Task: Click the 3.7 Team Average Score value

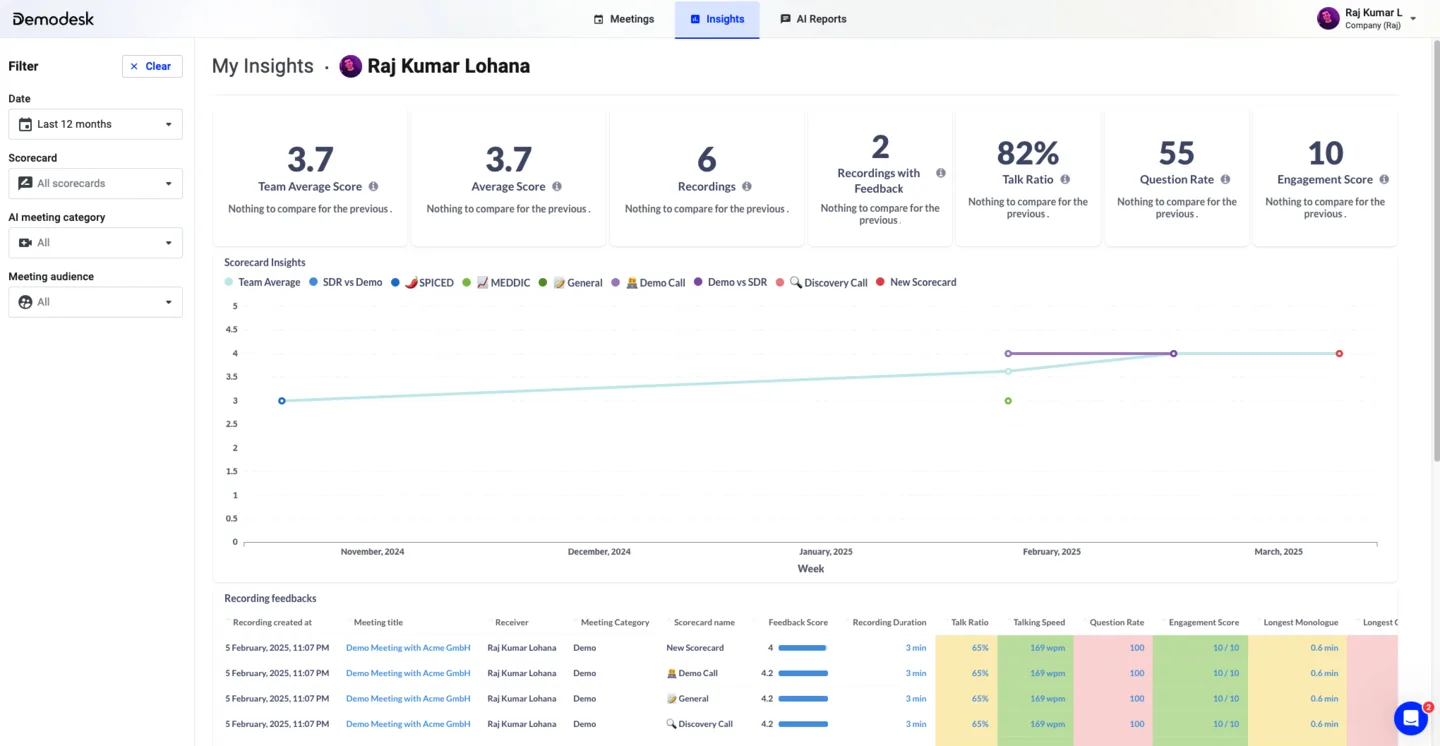Action: pos(310,159)
